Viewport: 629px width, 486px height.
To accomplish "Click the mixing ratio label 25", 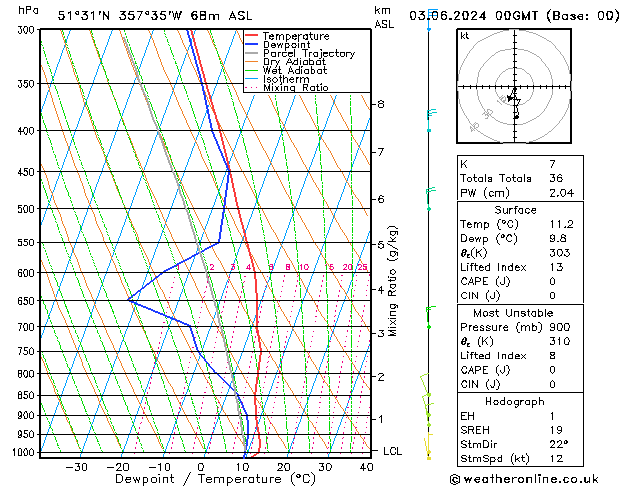I will pos(362,267).
